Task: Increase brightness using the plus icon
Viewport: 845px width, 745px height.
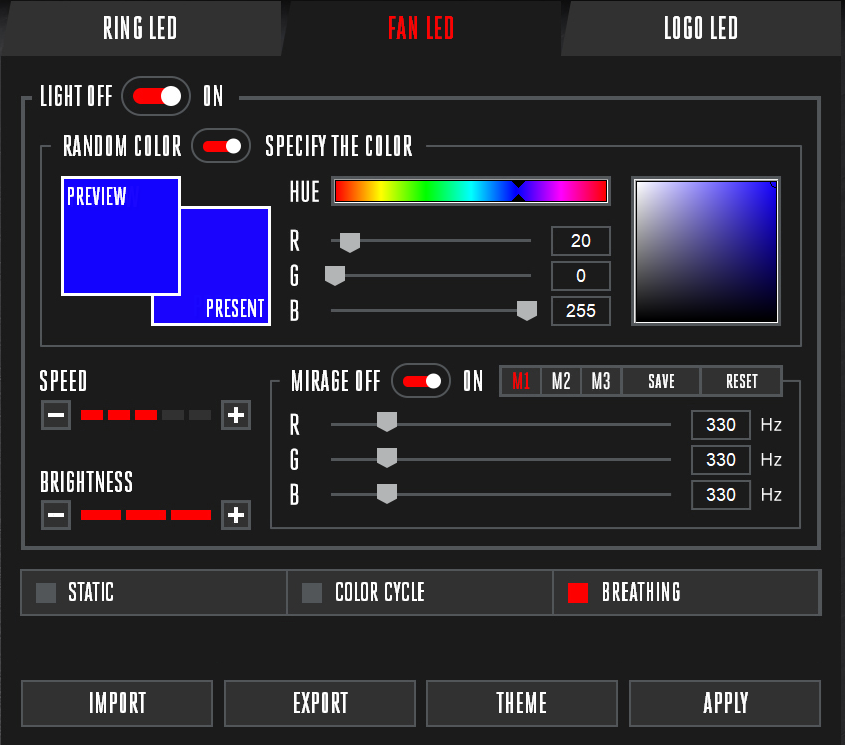Action: (x=236, y=515)
